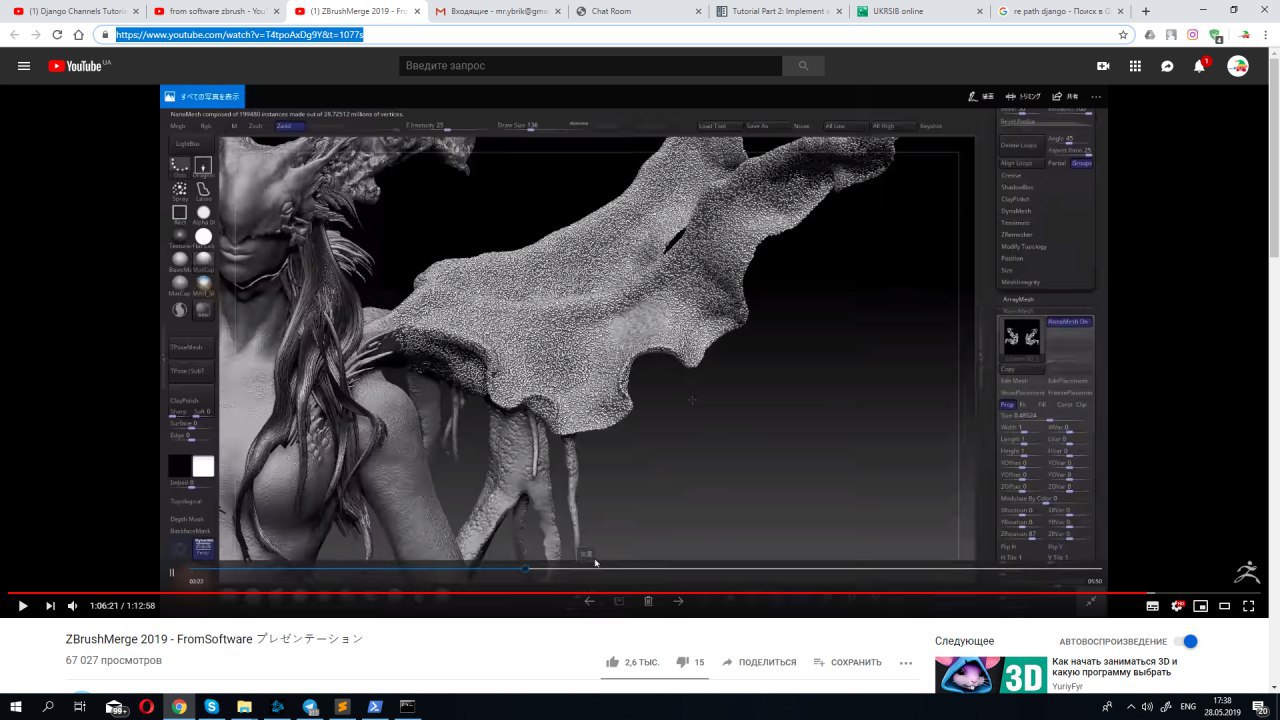
Task: Like the video with thumbs up
Action: coord(613,662)
